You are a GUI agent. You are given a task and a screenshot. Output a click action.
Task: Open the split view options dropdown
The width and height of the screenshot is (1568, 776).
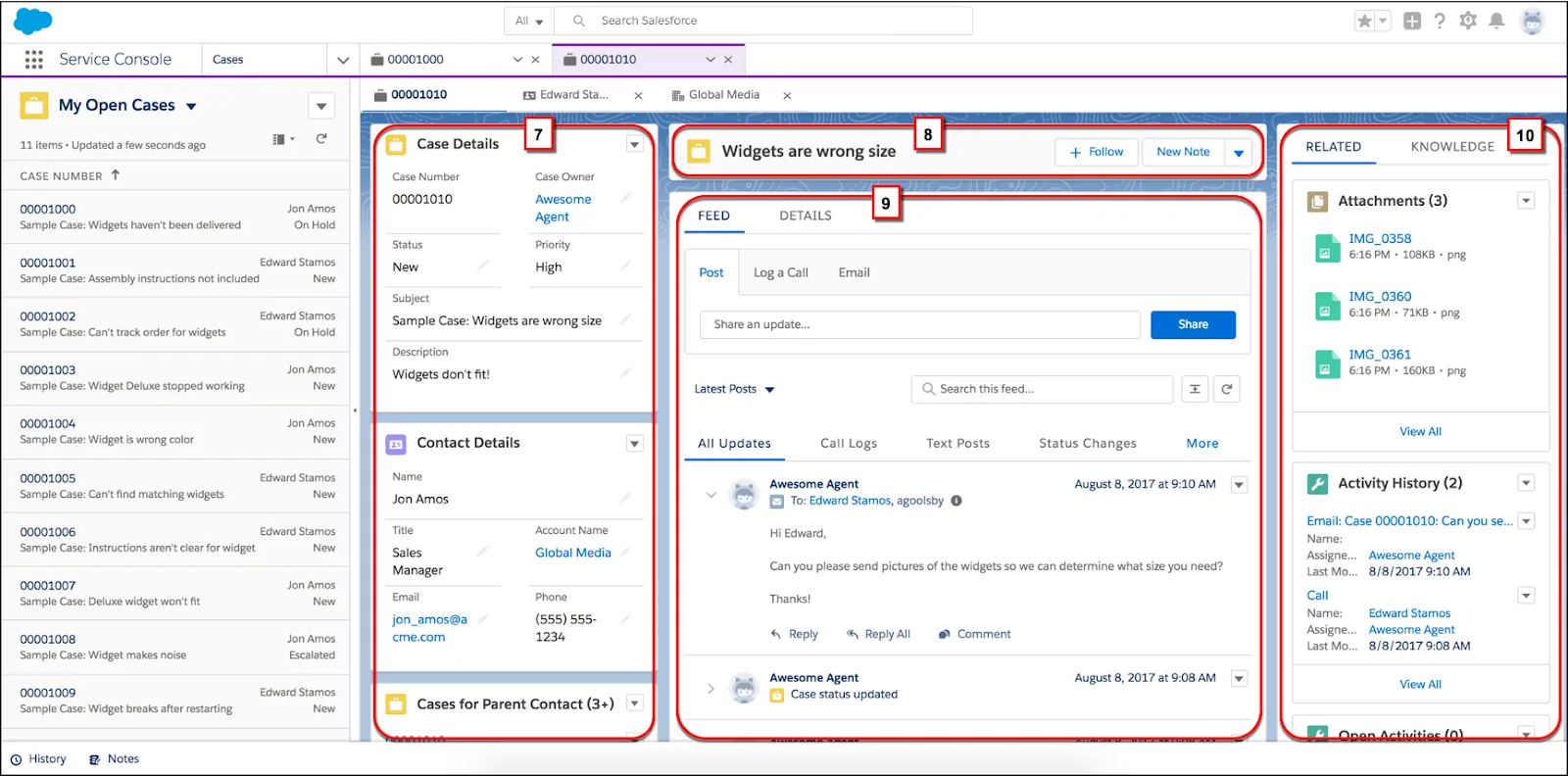(321, 106)
